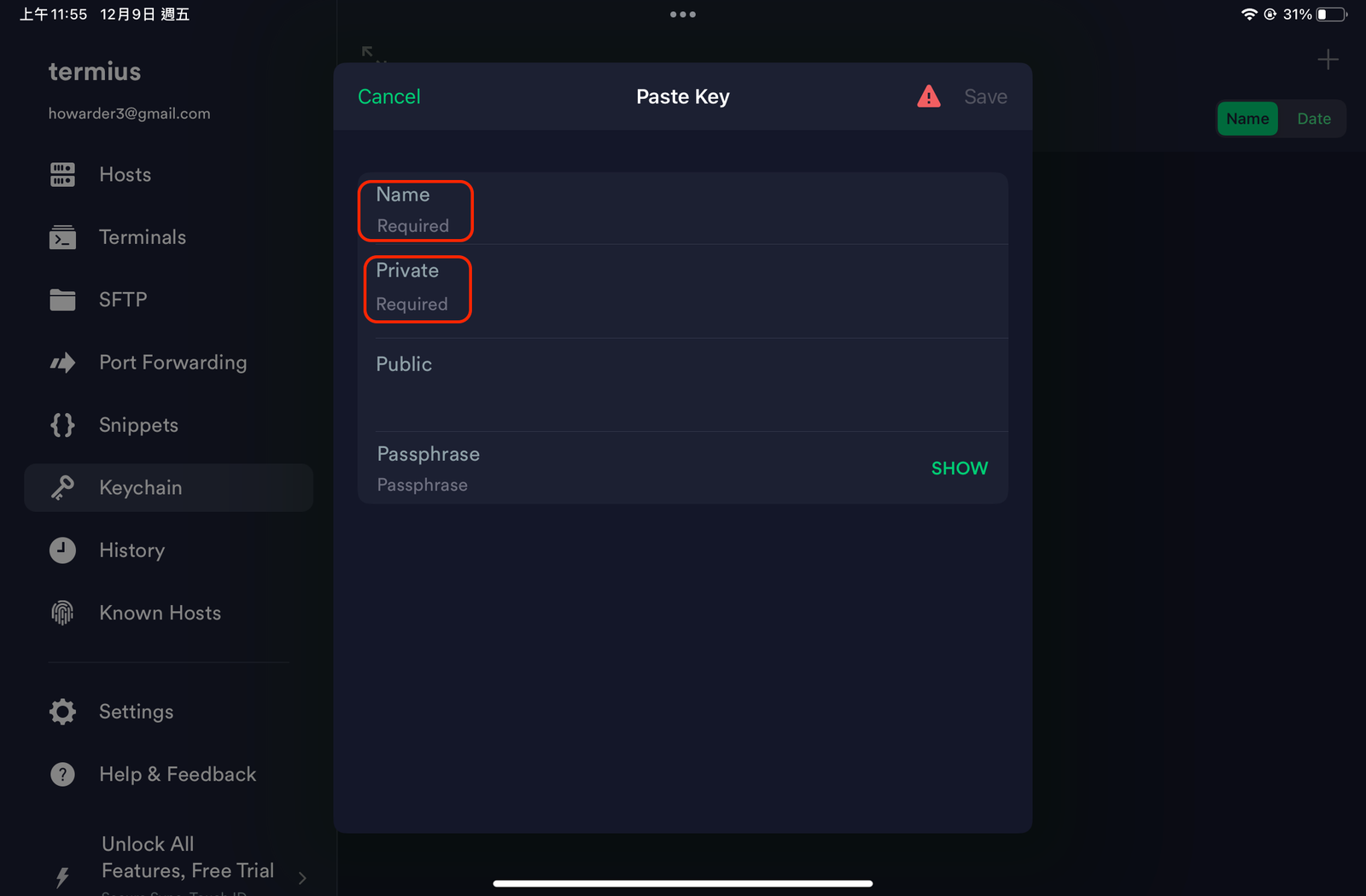Open Help & Feedback menu item
Screen dimensions: 1366x896
click(178, 774)
